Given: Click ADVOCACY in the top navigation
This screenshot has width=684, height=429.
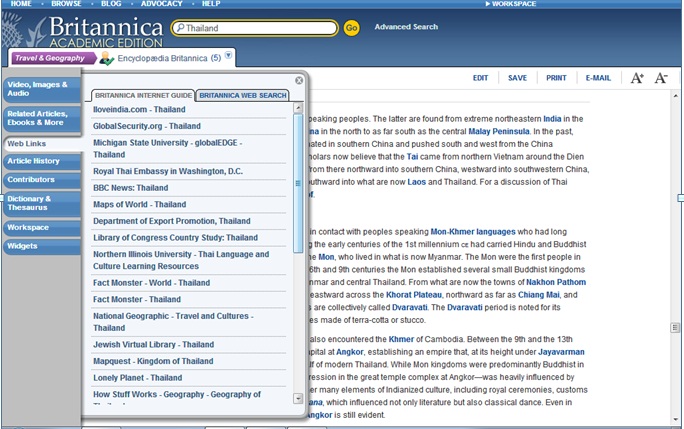Looking at the screenshot, I should pyautogui.click(x=162, y=3).
